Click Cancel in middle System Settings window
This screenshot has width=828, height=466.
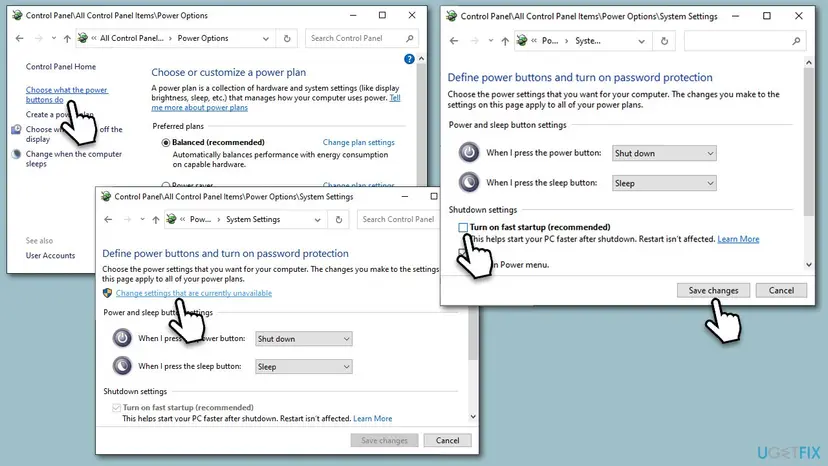pyautogui.click(x=447, y=440)
